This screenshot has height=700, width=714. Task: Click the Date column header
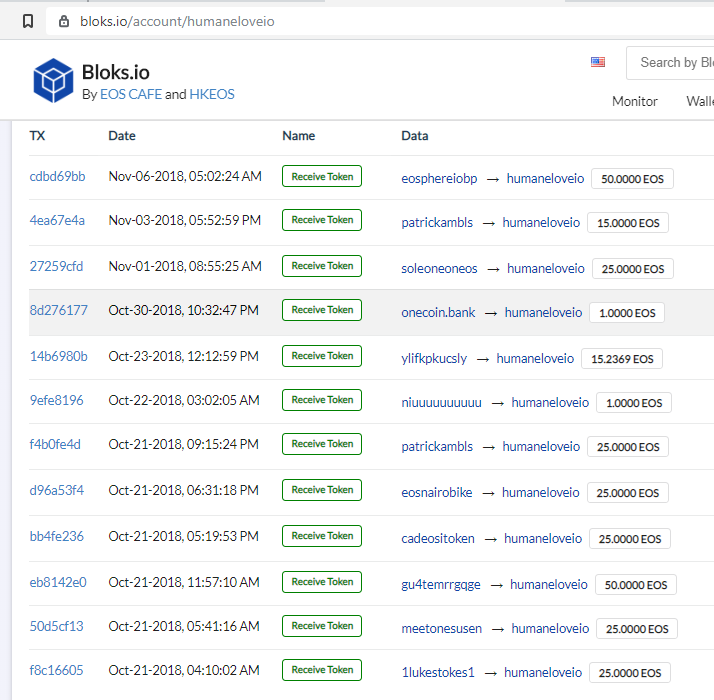122,136
